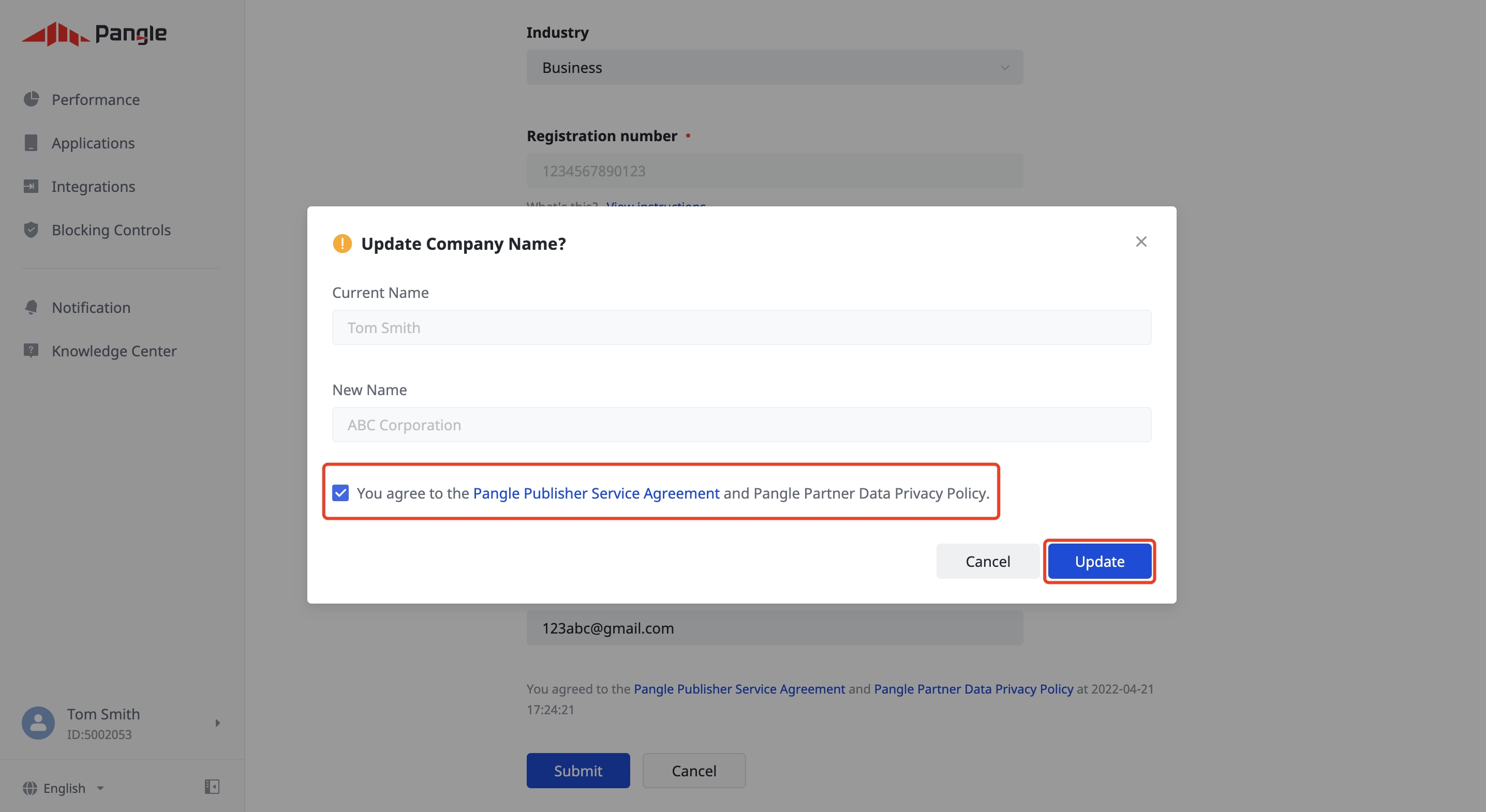Click the ID:5002053 text
Viewport: 1486px width, 812px height.
coord(99,734)
